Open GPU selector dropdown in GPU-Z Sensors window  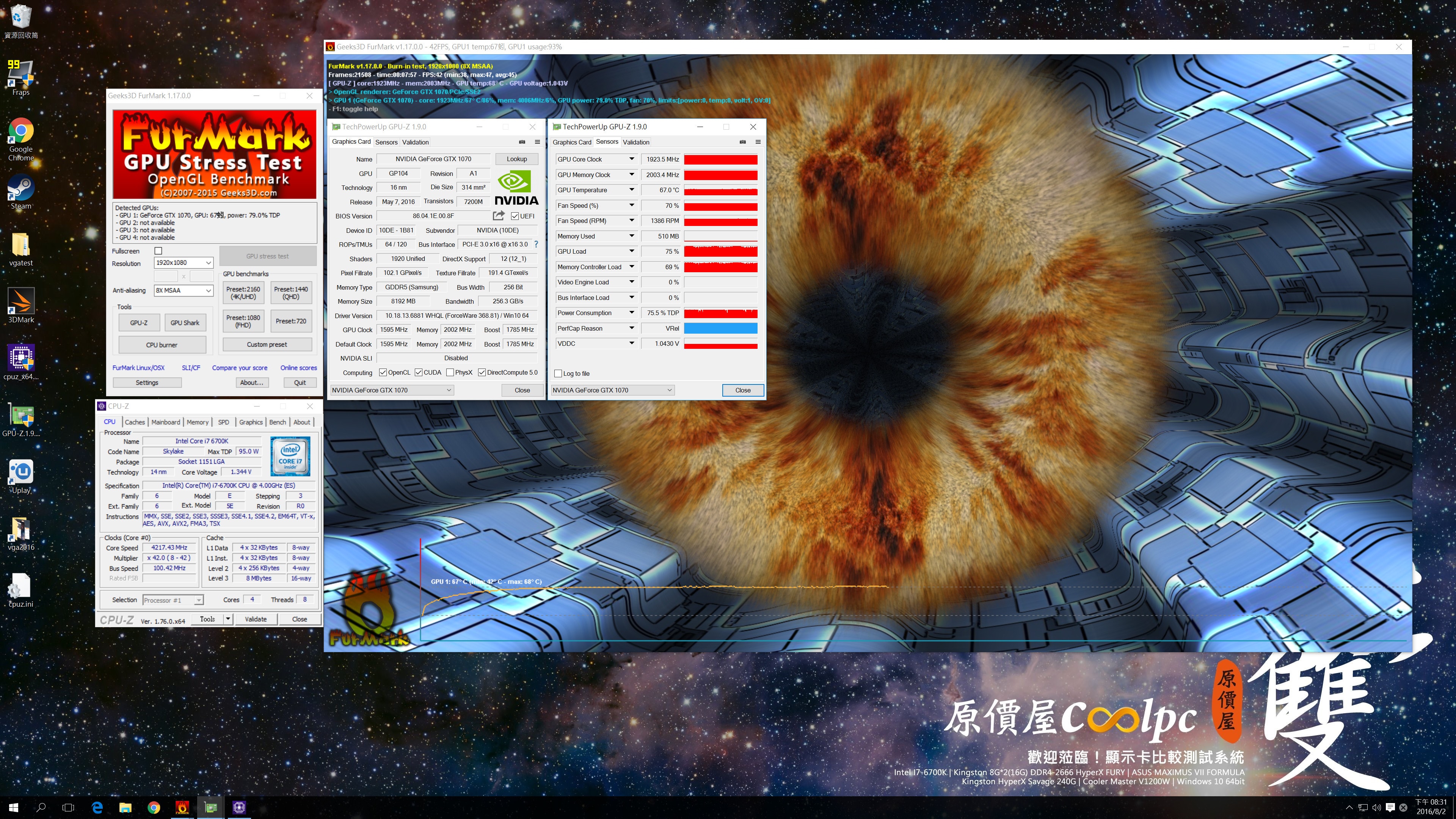612,390
